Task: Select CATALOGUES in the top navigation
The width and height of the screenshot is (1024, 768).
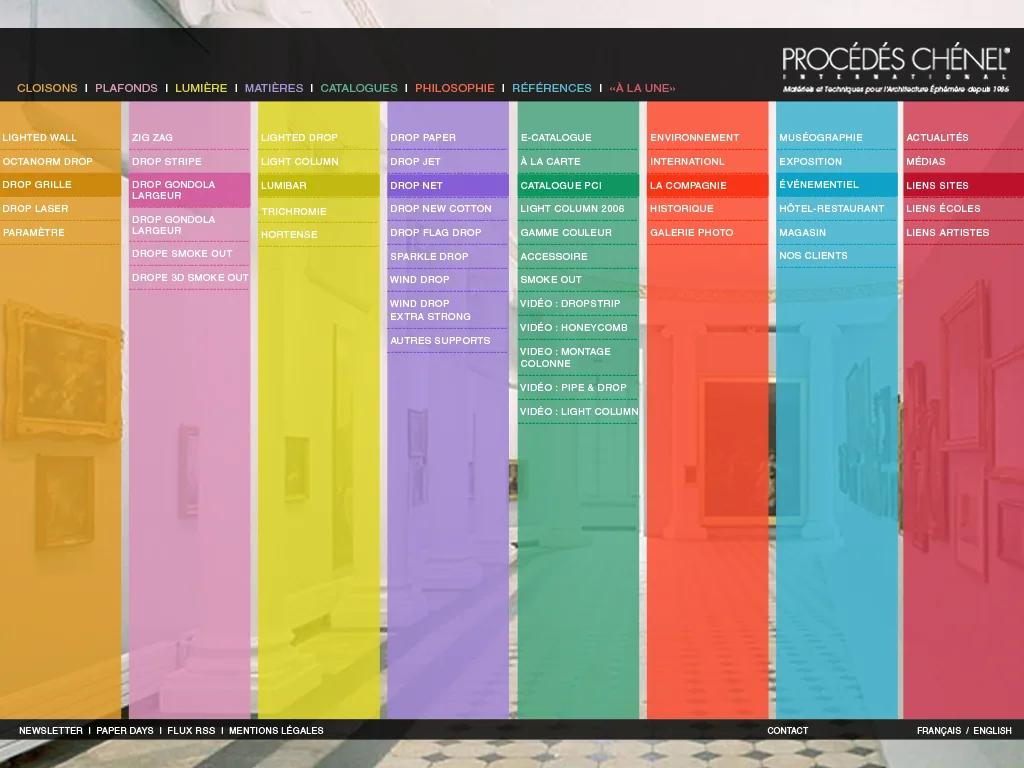Action: 359,88
